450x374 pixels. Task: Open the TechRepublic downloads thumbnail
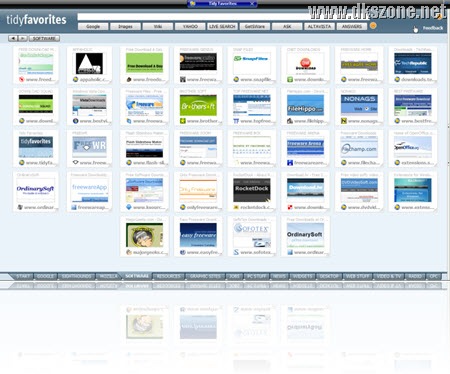[413, 64]
